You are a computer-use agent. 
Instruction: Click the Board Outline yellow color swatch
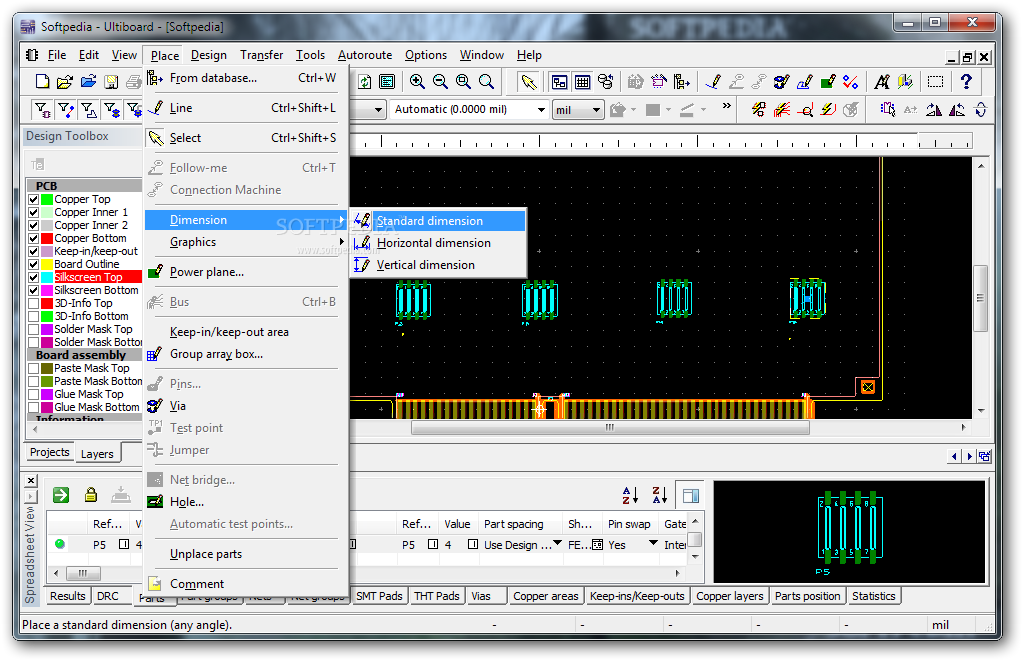point(47,264)
